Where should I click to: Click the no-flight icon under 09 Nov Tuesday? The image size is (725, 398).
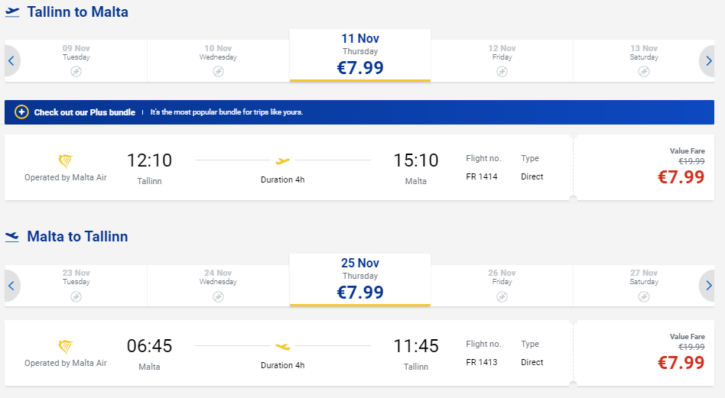point(76,71)
